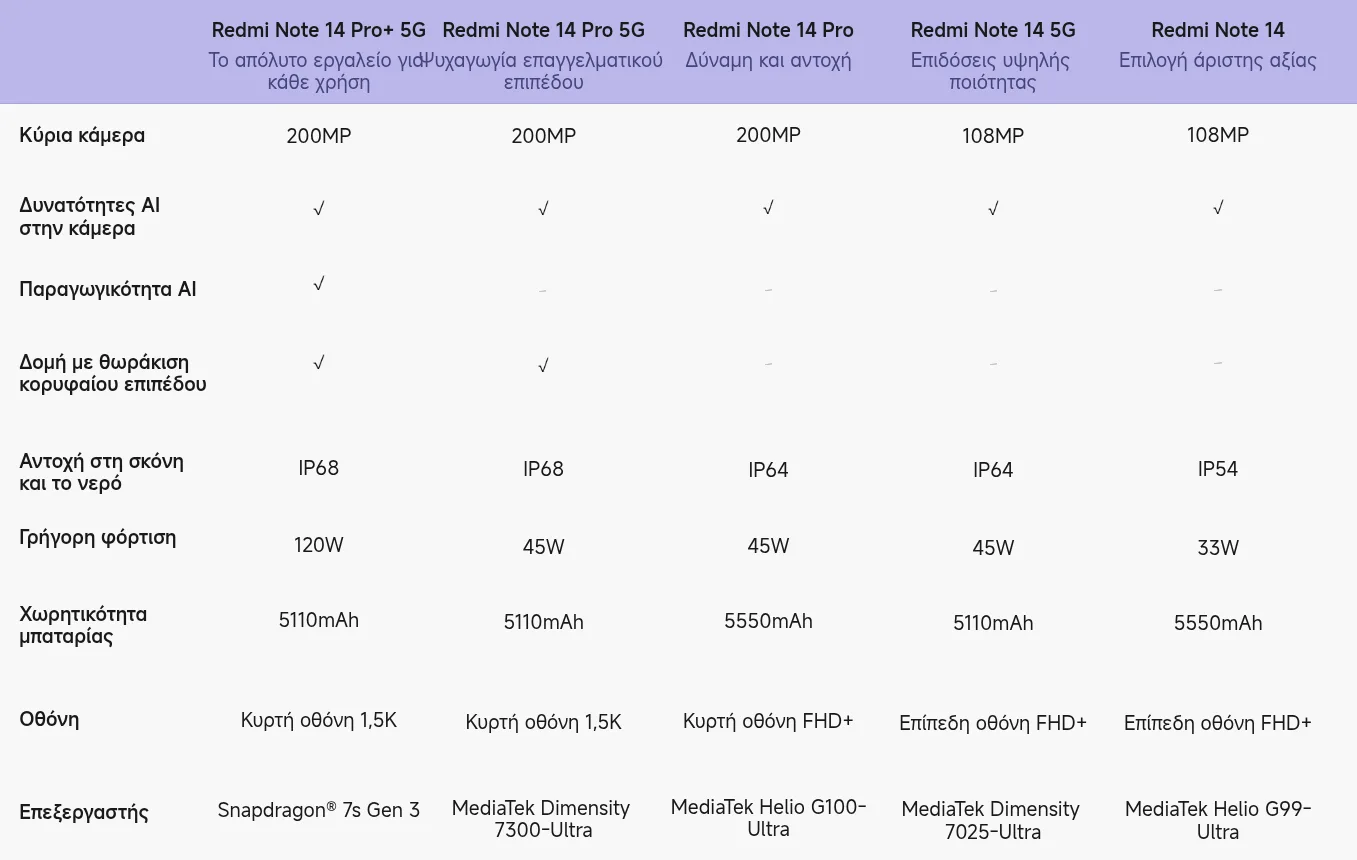1357x860 pixels.
Task: Click camera AI checkmark for Note 14 Pro 5G
Action: pos(543,208)
